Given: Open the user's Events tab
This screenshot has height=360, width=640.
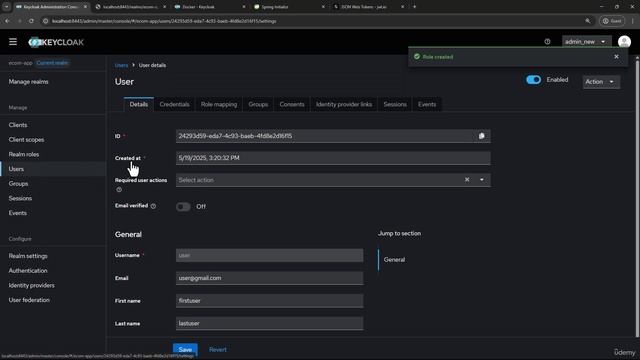Looking at the screenshot, I should 427,104.
